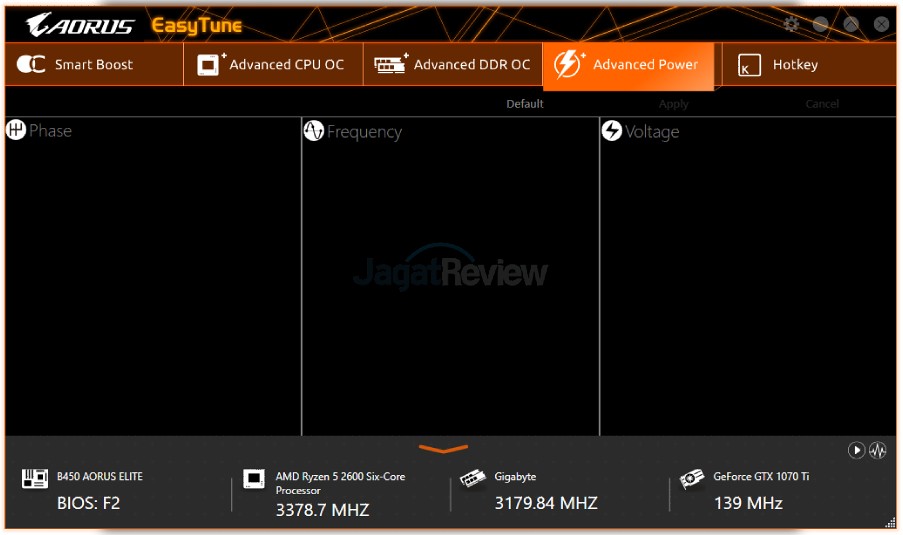Click the CPU processor icon
This screenshot has width=903, height=535.
[253, 478]
